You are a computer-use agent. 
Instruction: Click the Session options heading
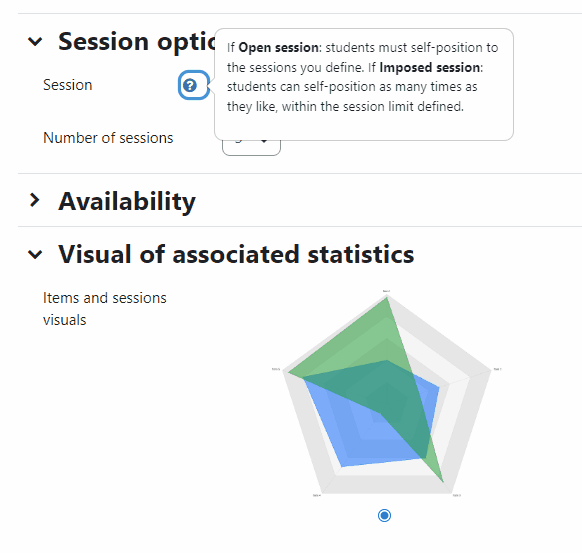[137, 41]
